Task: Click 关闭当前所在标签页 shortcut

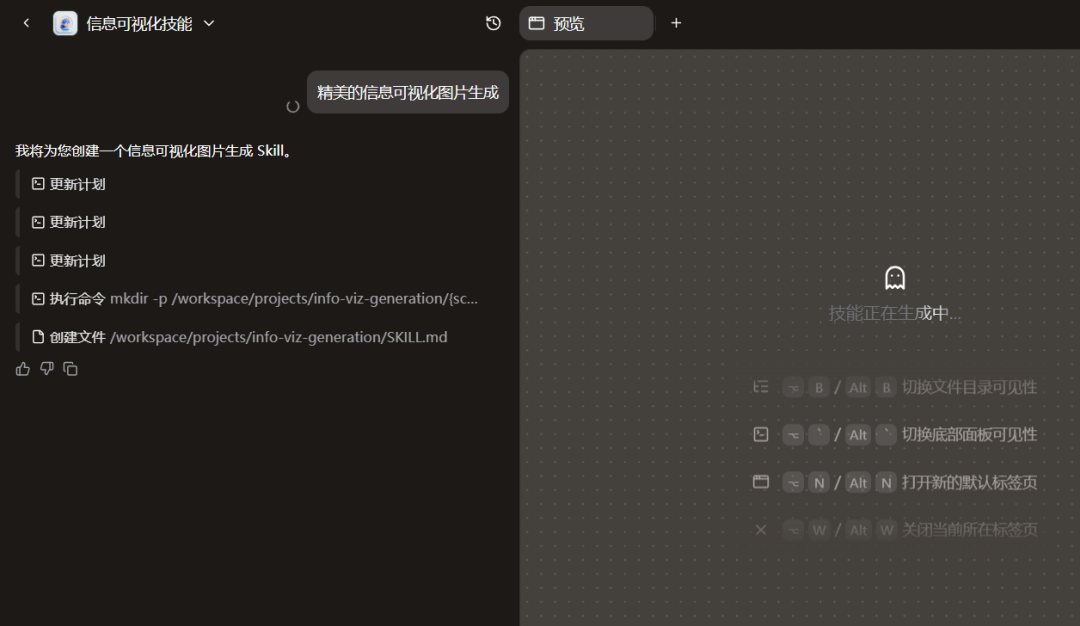Action: (968, 529)
